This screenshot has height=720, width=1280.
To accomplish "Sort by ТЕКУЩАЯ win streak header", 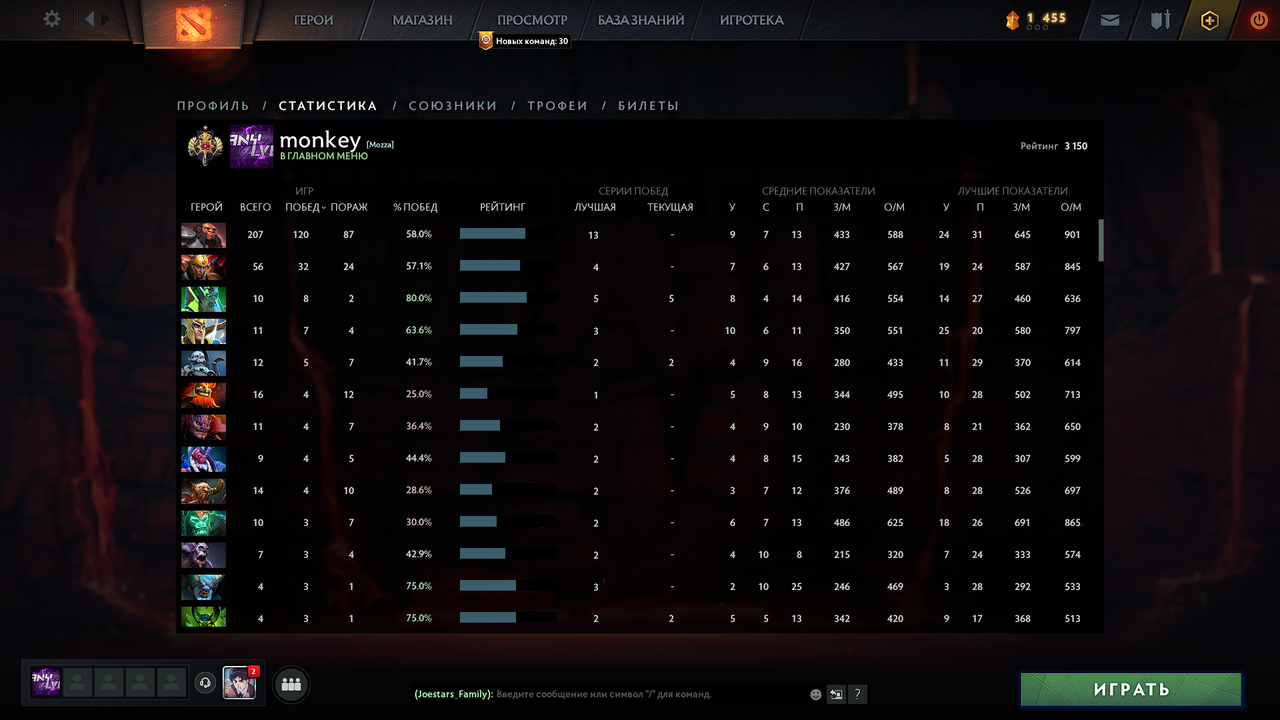I will point(670,207).
